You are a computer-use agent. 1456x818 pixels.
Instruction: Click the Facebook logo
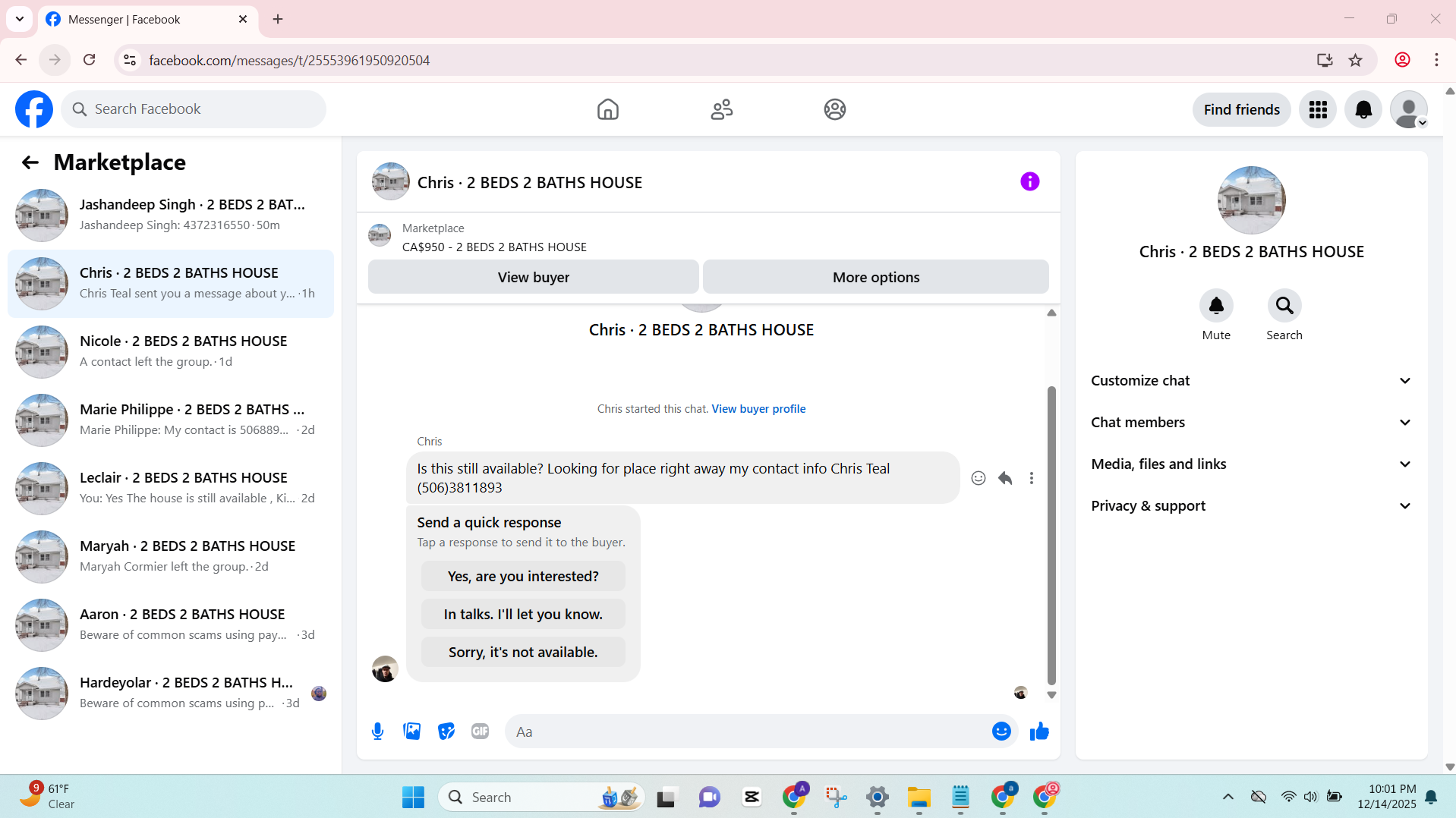pyautogui.click(x=34, y=109)
